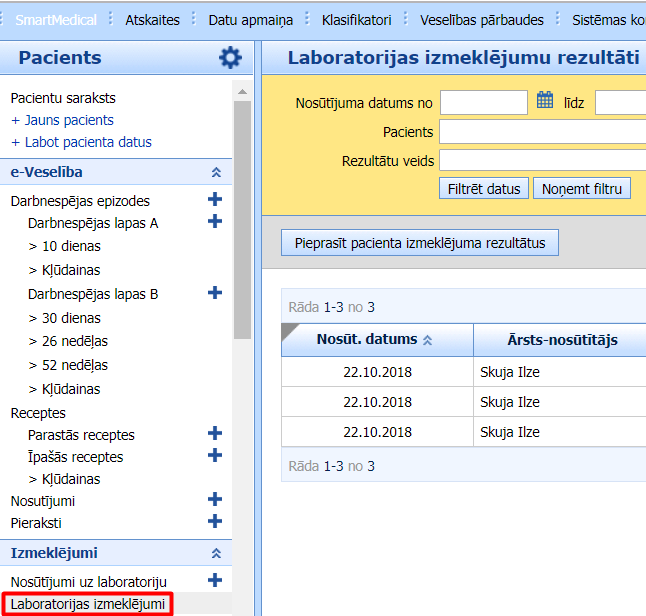Viewport: 646px width, 616px height.
Task: Add new Pieraksti with plus icon
Action: pyautogui.click(x=214, y=521)
